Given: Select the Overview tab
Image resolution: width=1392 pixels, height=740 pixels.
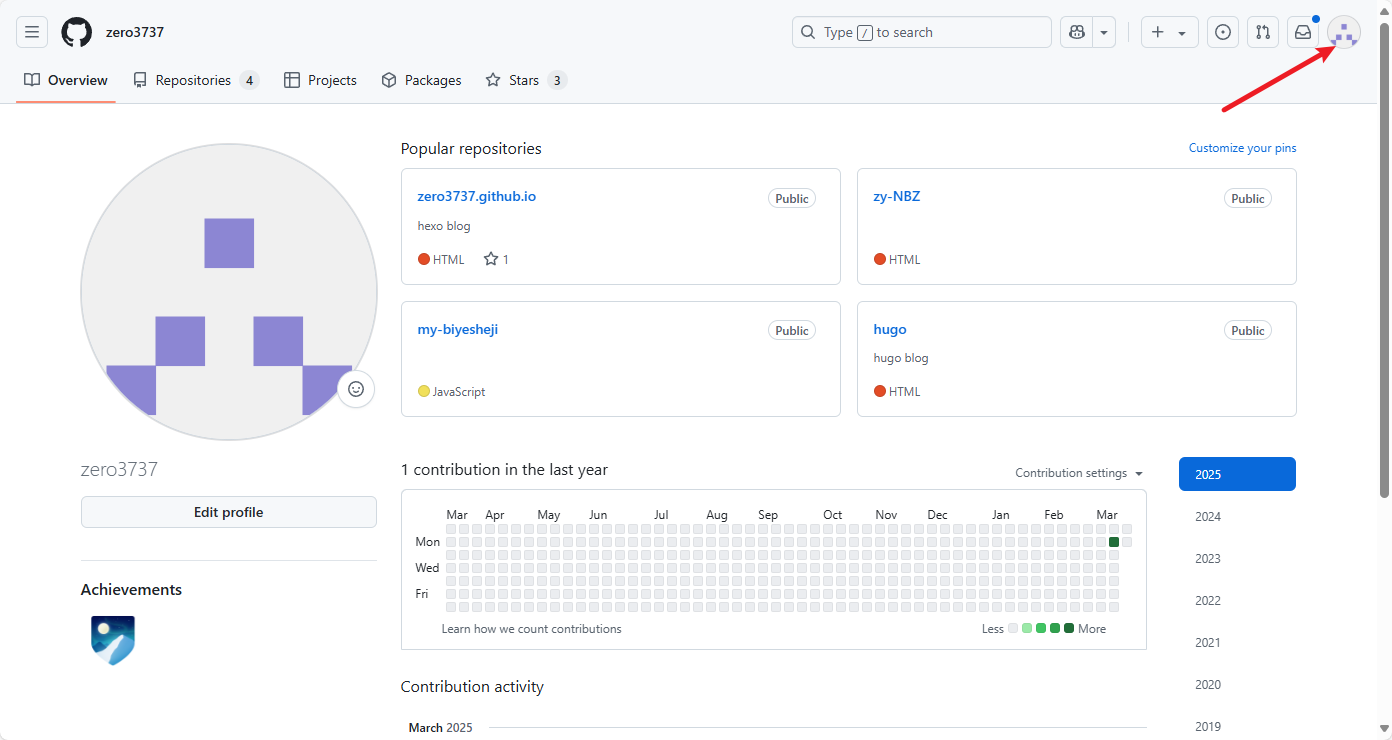Looking at the screenshot, I should point(66,80).
